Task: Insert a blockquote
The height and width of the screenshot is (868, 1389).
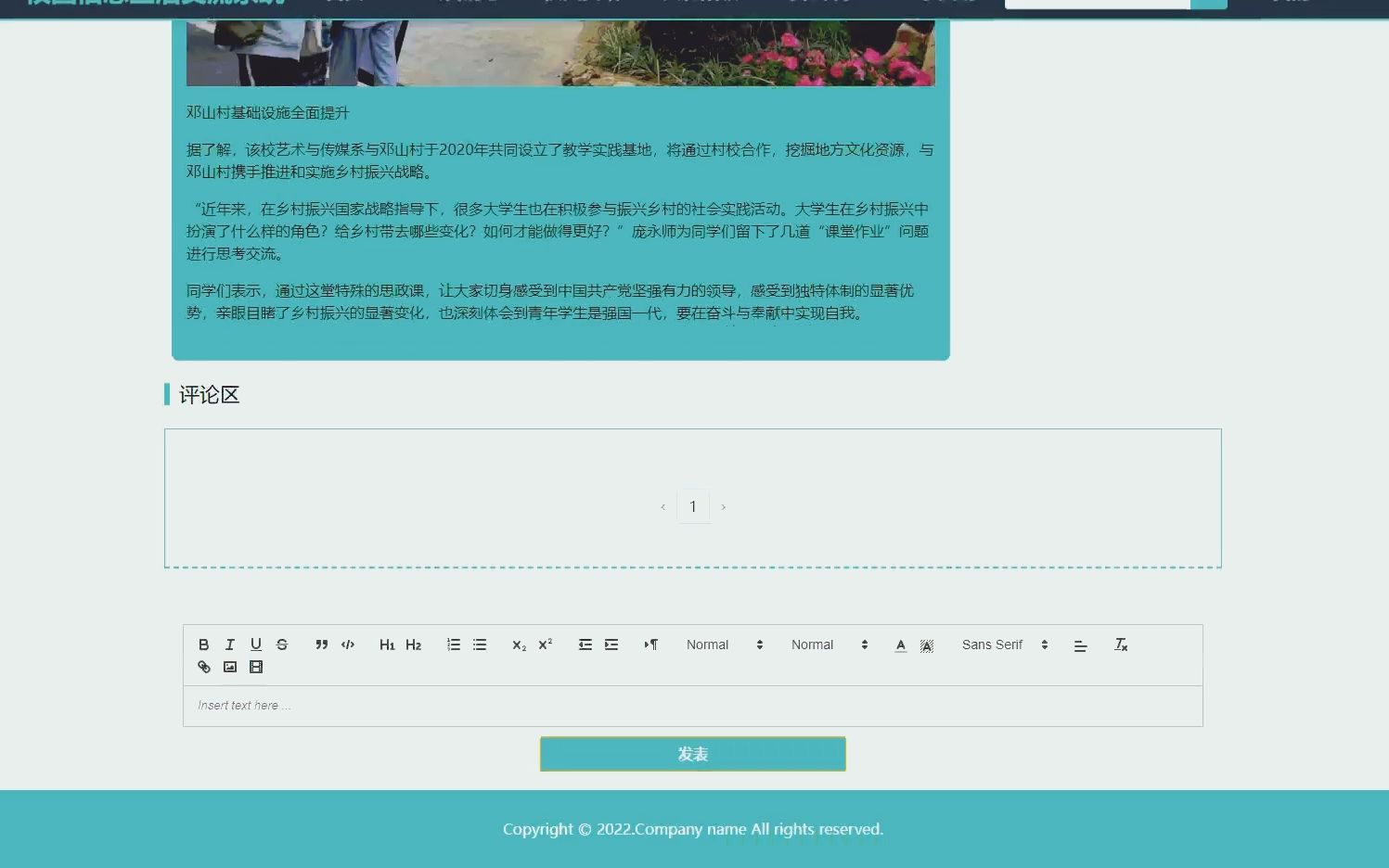Action: point(321,645)
